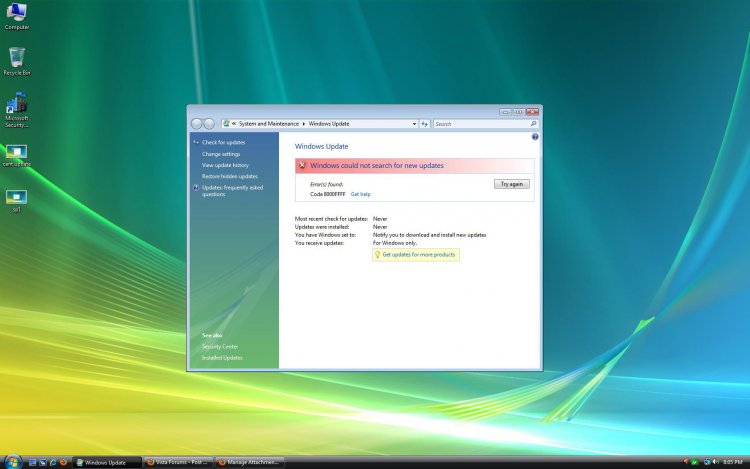Image resolution: width=750 pixels, height=469 pixels.
Task: Open the Recycle Bin desktop icon
Action: point(17,61)
